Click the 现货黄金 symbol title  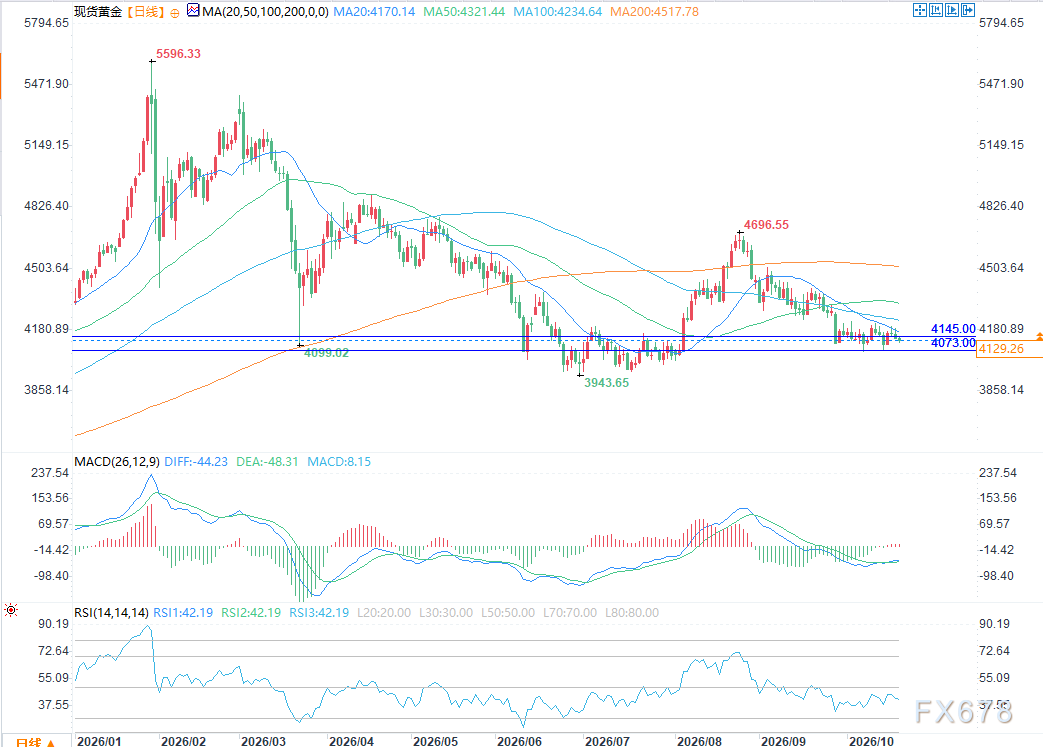click(x=98, y=11)
